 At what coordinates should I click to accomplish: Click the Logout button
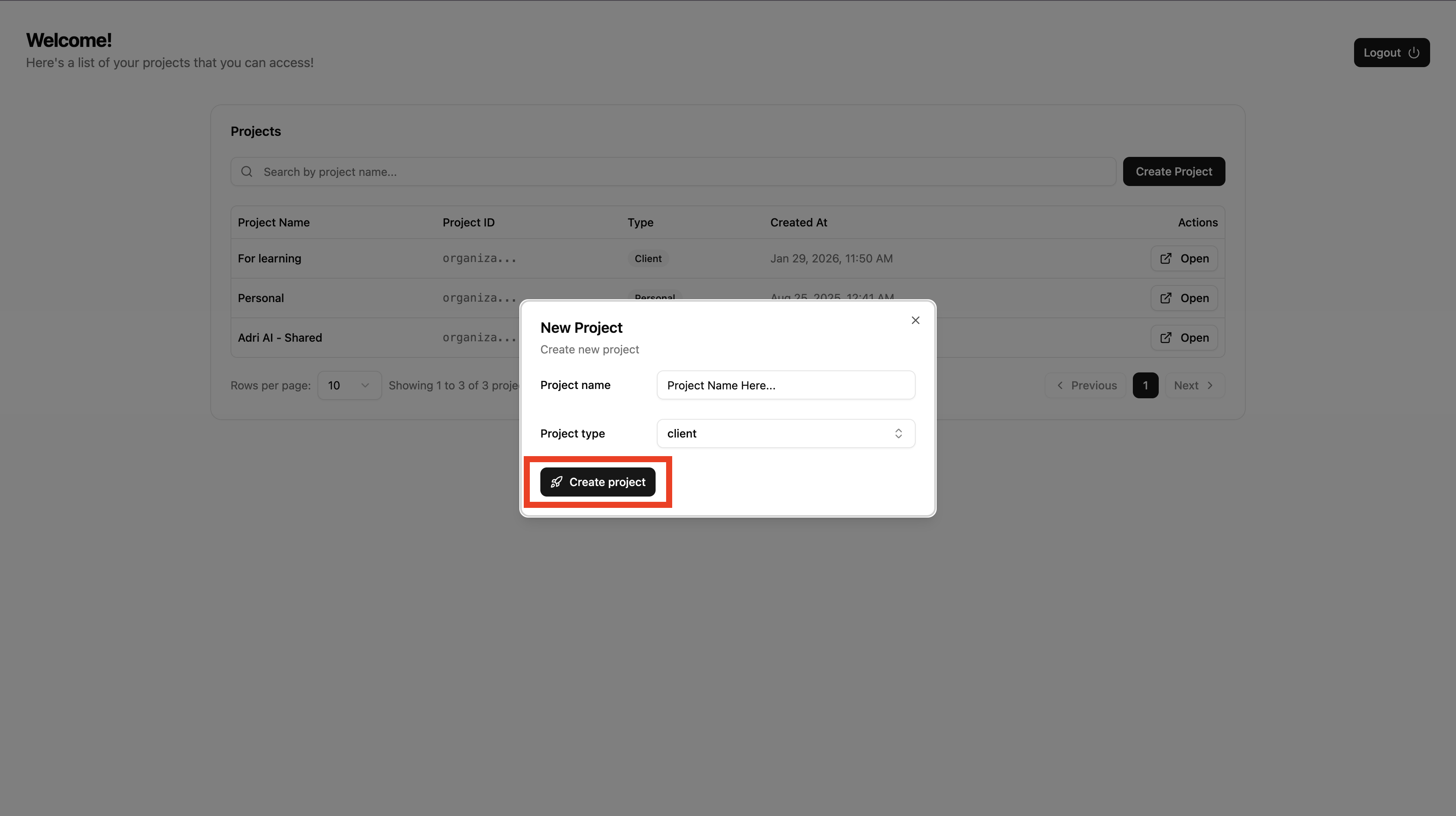pyautogui.click(x=1391, y=52)
